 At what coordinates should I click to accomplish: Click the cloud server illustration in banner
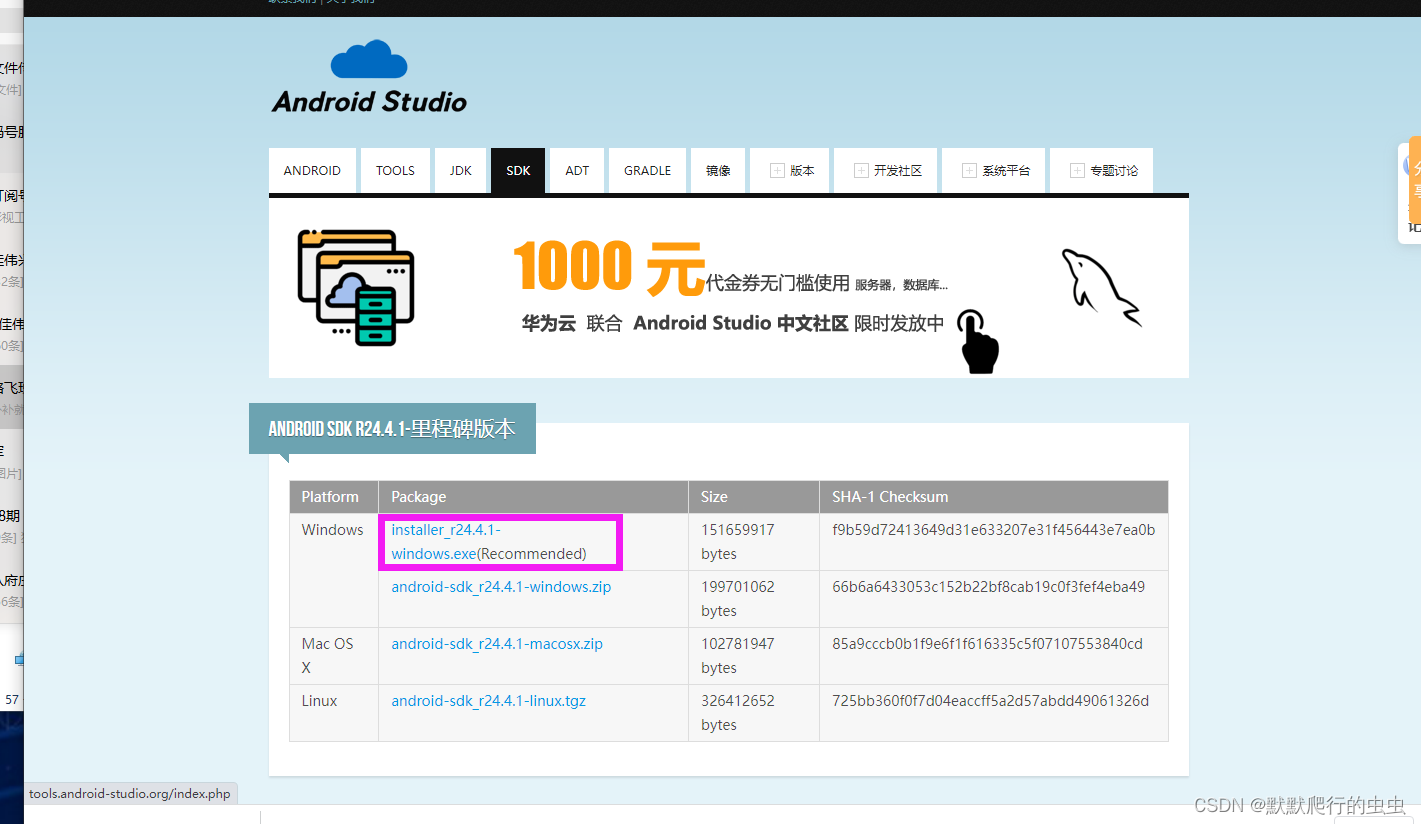356,288
